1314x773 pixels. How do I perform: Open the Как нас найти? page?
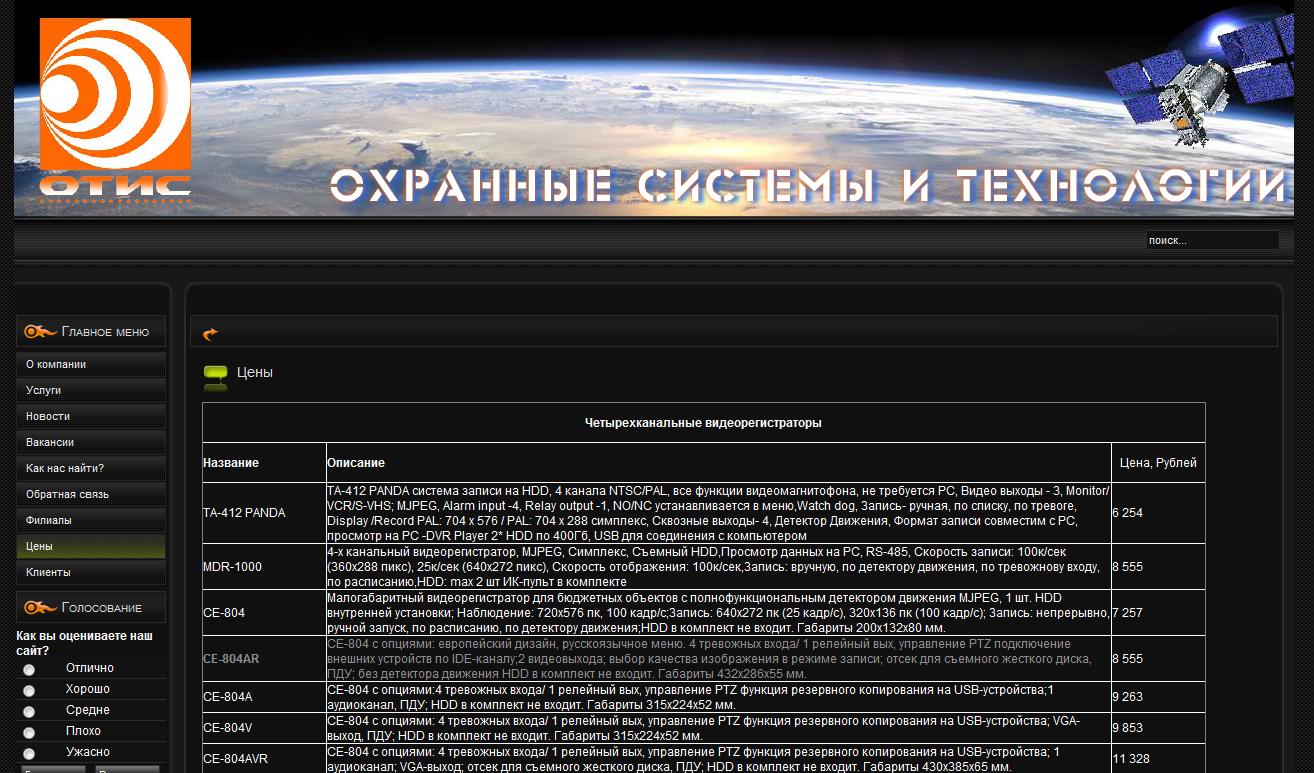(65, 469)
